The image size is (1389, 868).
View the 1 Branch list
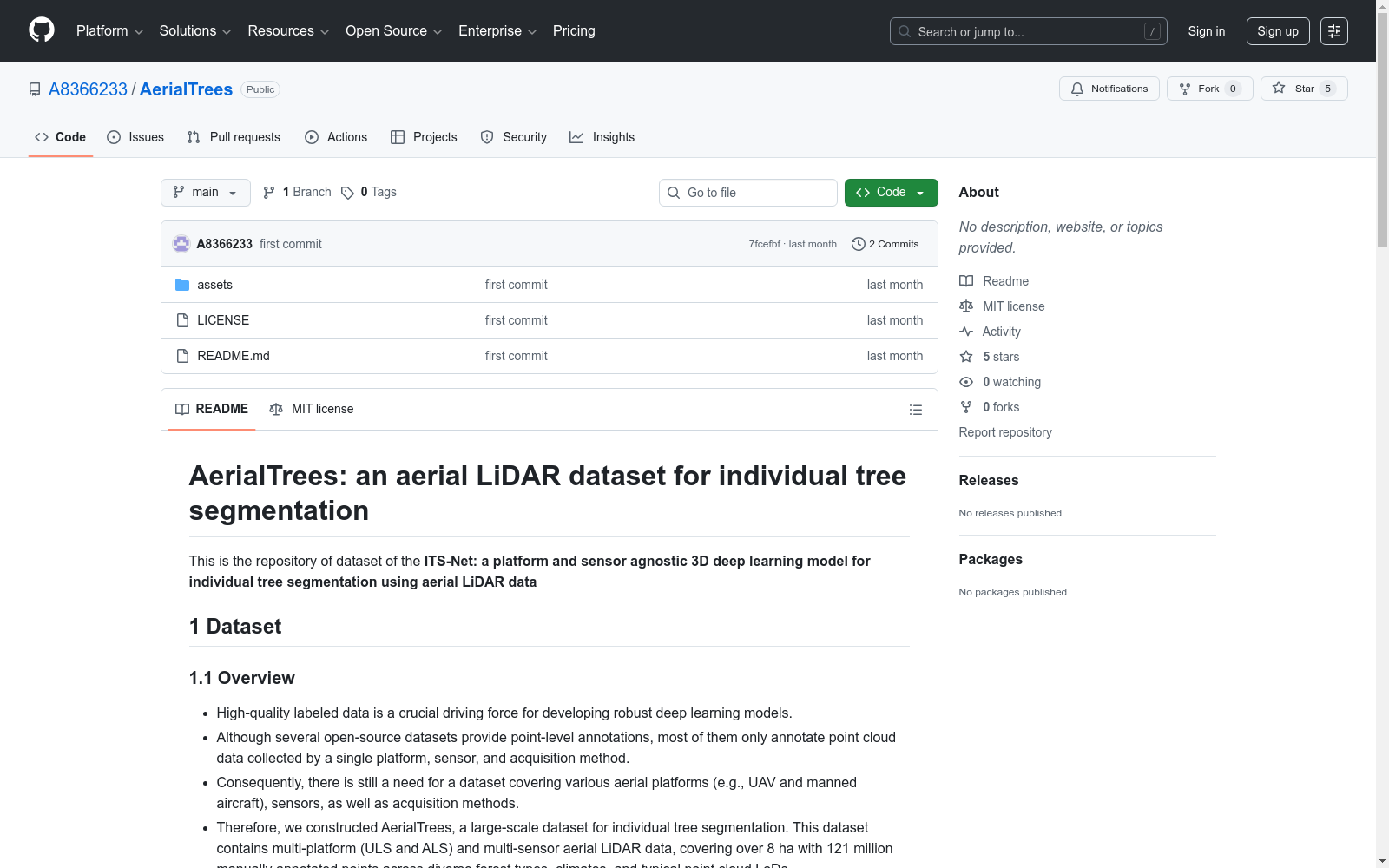click(x=297, y=192)
